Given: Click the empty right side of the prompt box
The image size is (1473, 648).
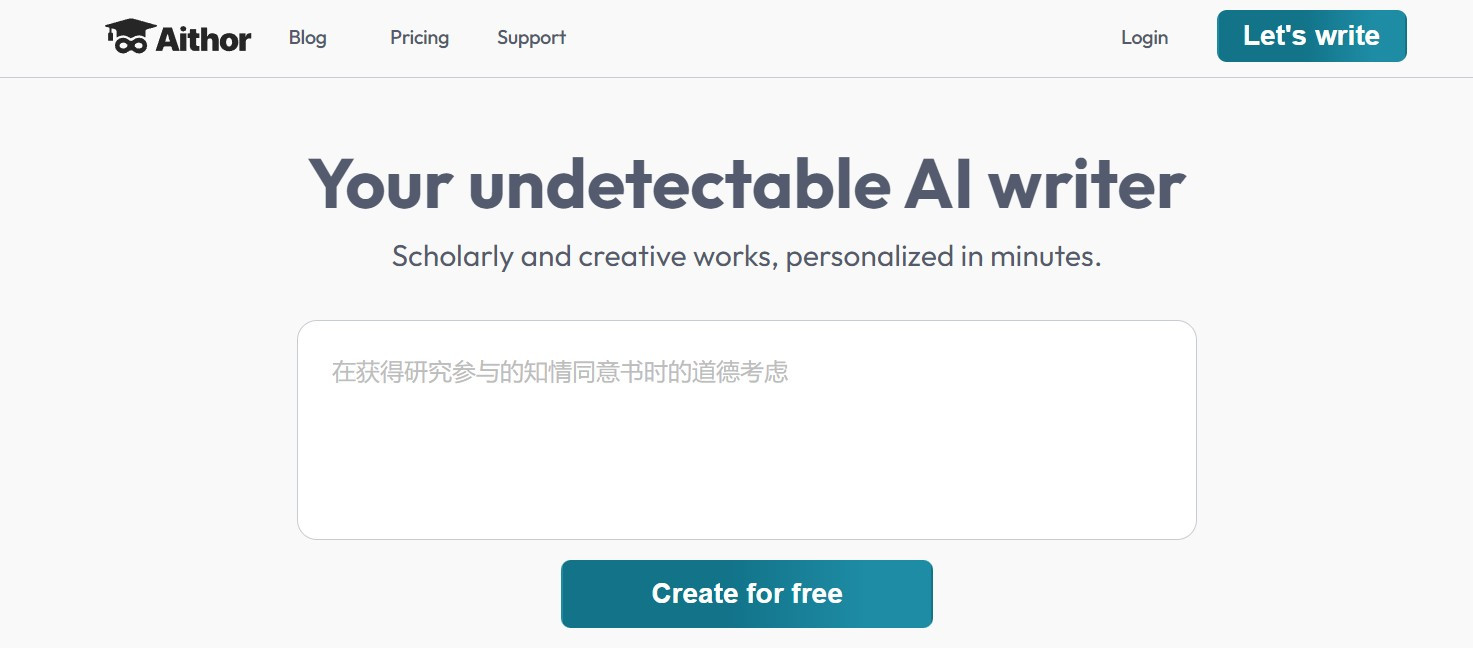Looking at the screenshot, I should (x=1050, y=420).
